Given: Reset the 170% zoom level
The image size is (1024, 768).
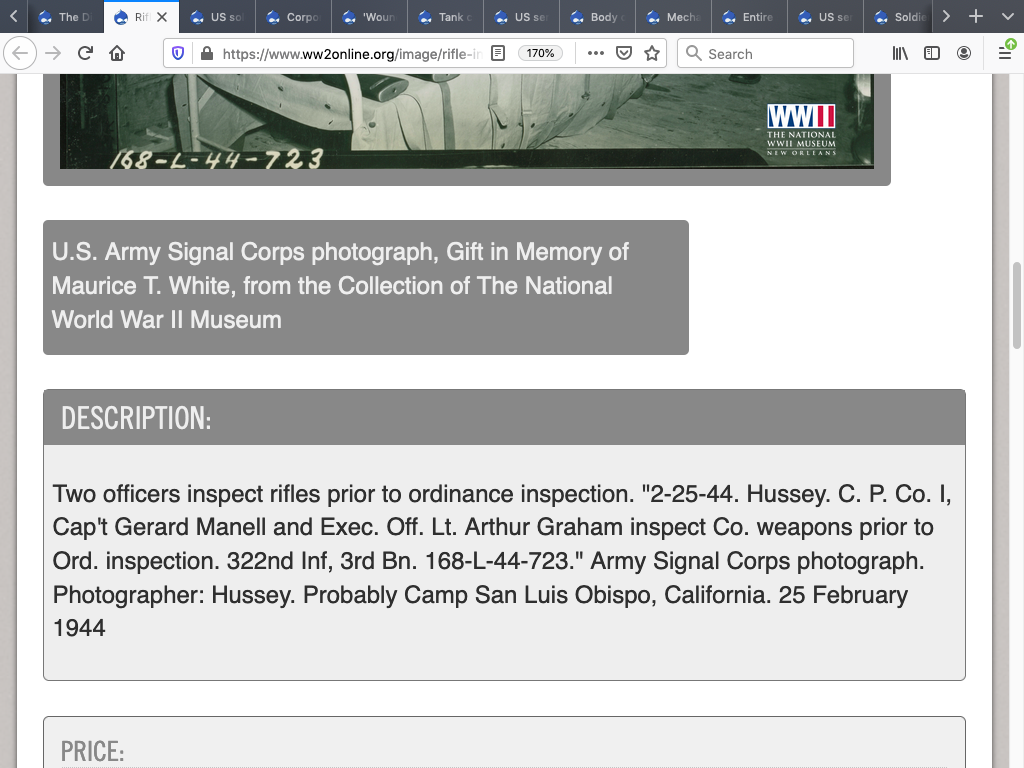Looking at the screenshot, I should pyautogui.click(x=541, y=54).
